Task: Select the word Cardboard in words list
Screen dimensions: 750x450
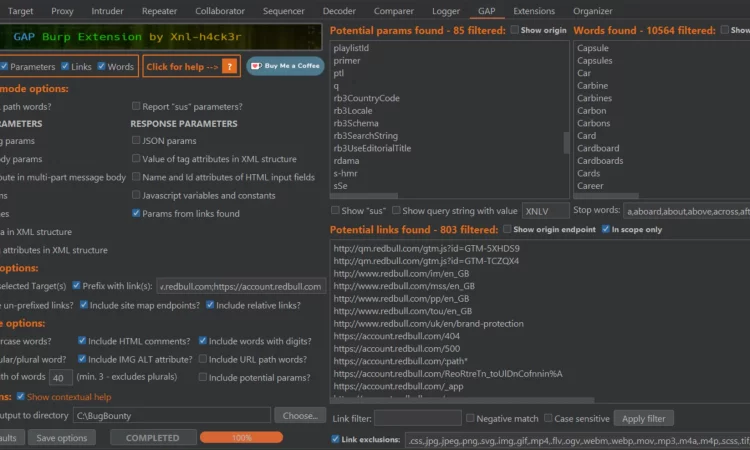Action: (598, 148)
